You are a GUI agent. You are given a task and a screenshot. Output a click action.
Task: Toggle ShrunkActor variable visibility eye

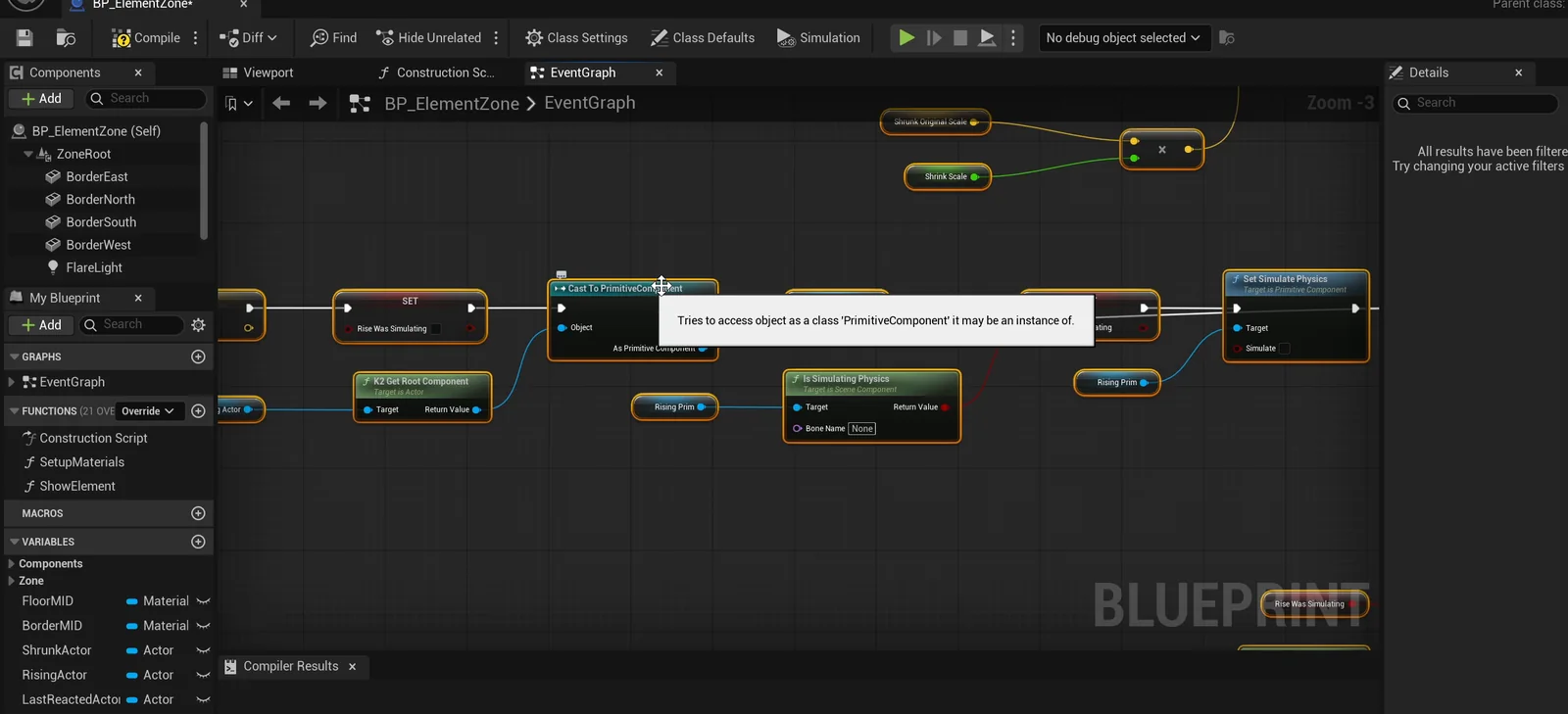(204, 650)
